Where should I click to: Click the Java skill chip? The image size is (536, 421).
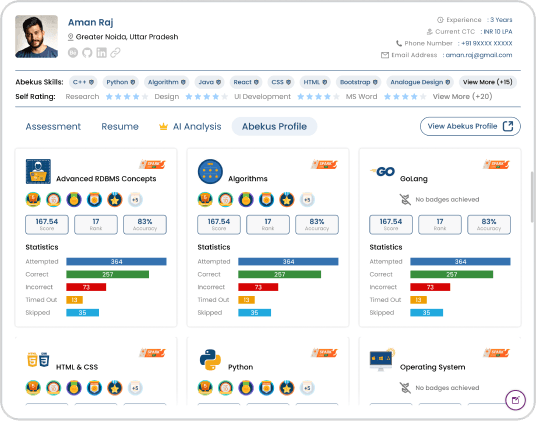point(210,82)
